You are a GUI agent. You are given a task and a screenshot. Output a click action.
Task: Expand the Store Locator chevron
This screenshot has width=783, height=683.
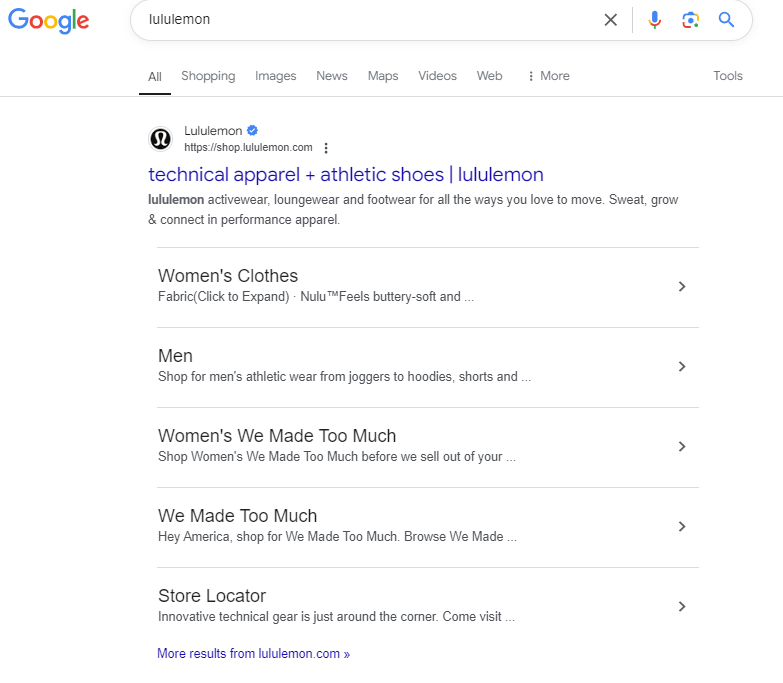click(682, 606)
